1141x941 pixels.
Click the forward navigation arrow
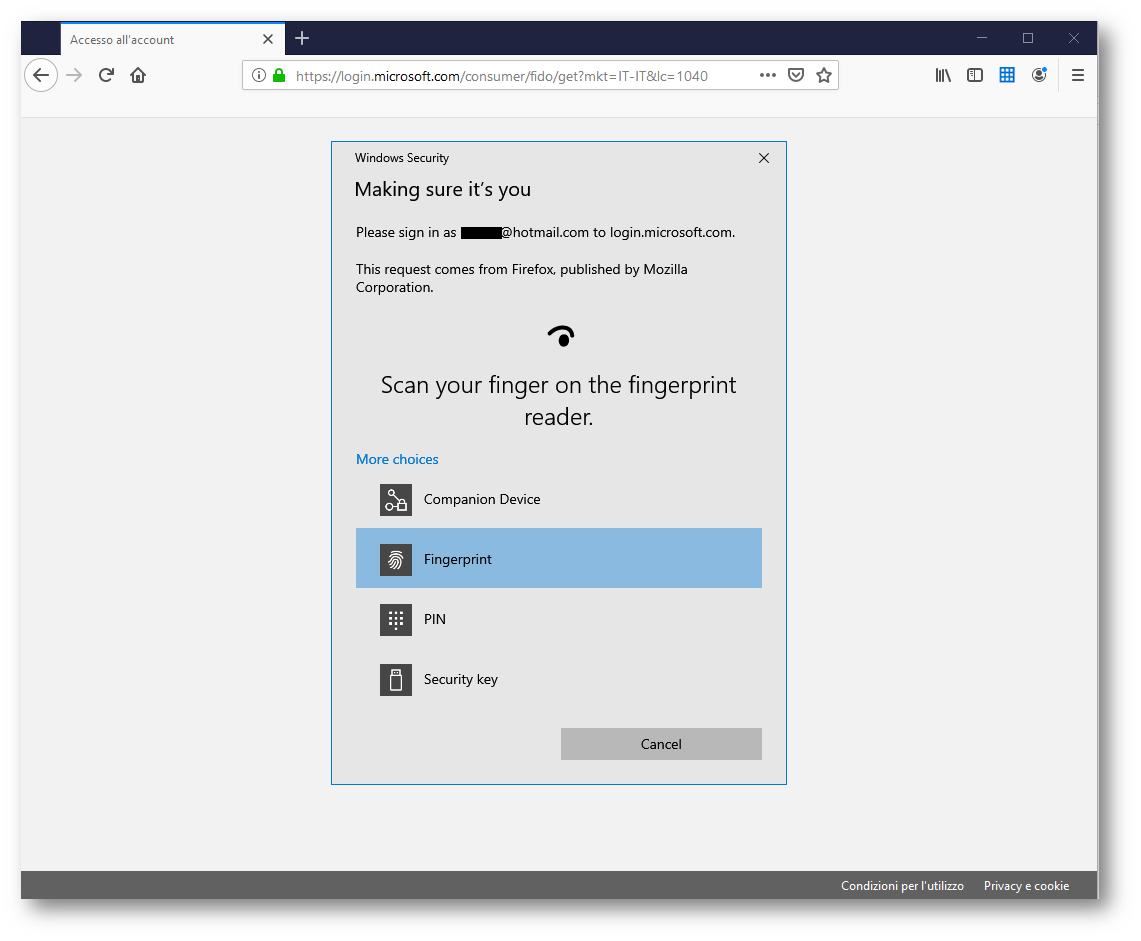click(74, 75)
